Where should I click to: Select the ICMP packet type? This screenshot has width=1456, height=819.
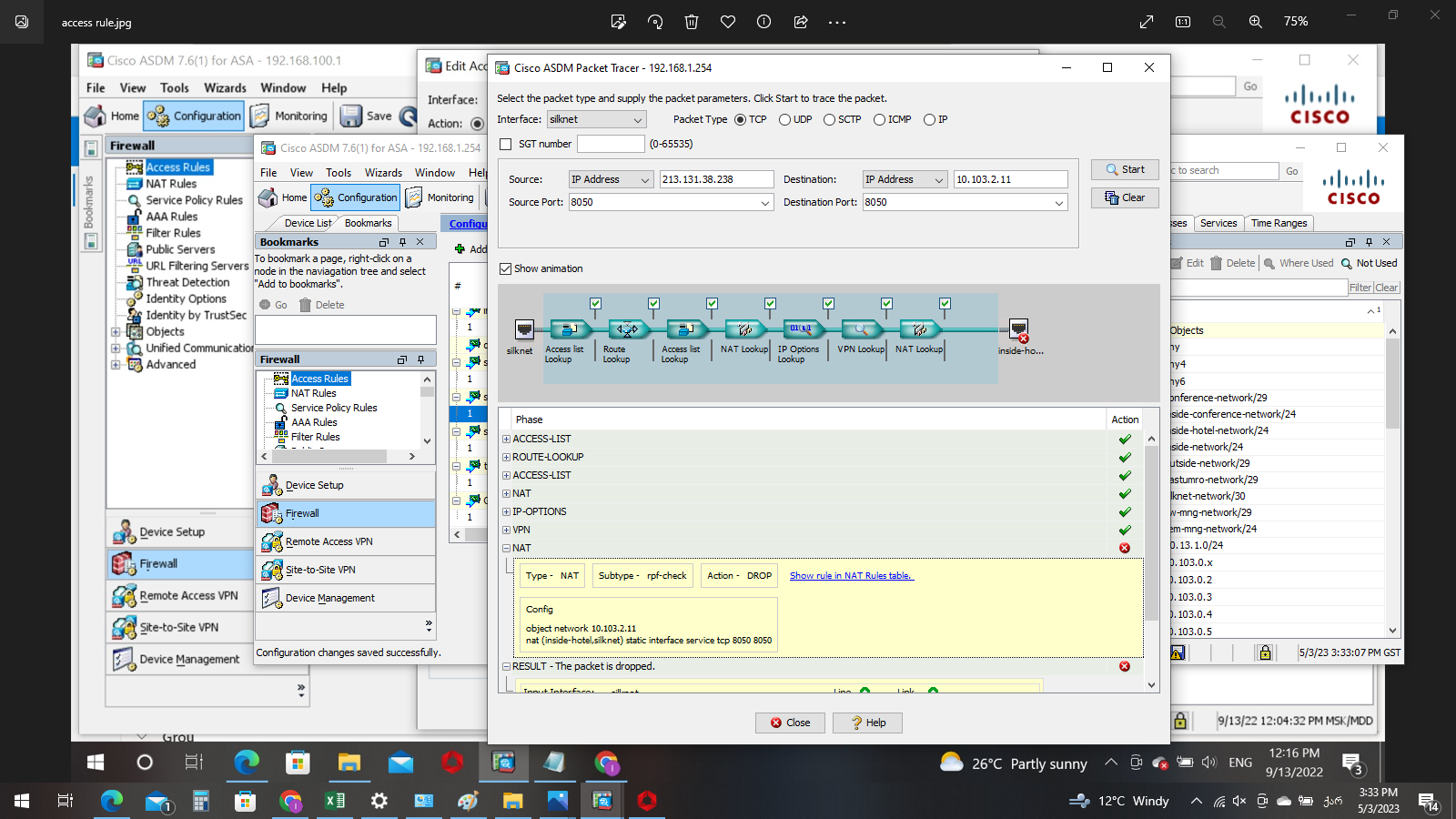tap(879, 120)
